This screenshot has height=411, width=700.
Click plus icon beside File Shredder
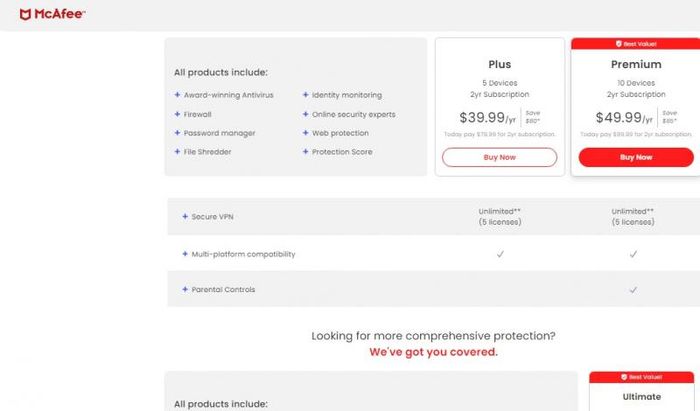(x=177, y=152)
